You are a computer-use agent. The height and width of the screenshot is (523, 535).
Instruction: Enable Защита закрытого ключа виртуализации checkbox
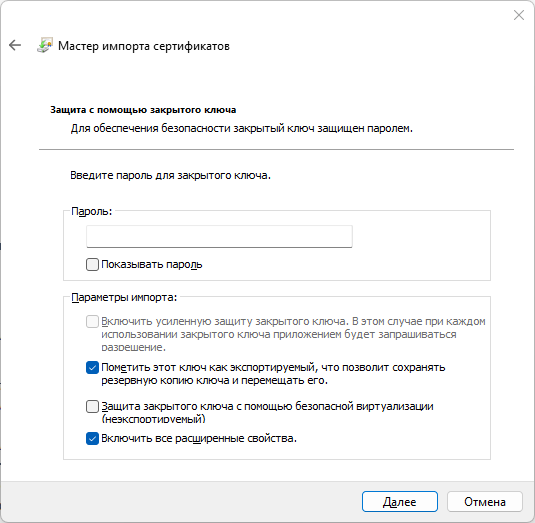pos(92,406)
